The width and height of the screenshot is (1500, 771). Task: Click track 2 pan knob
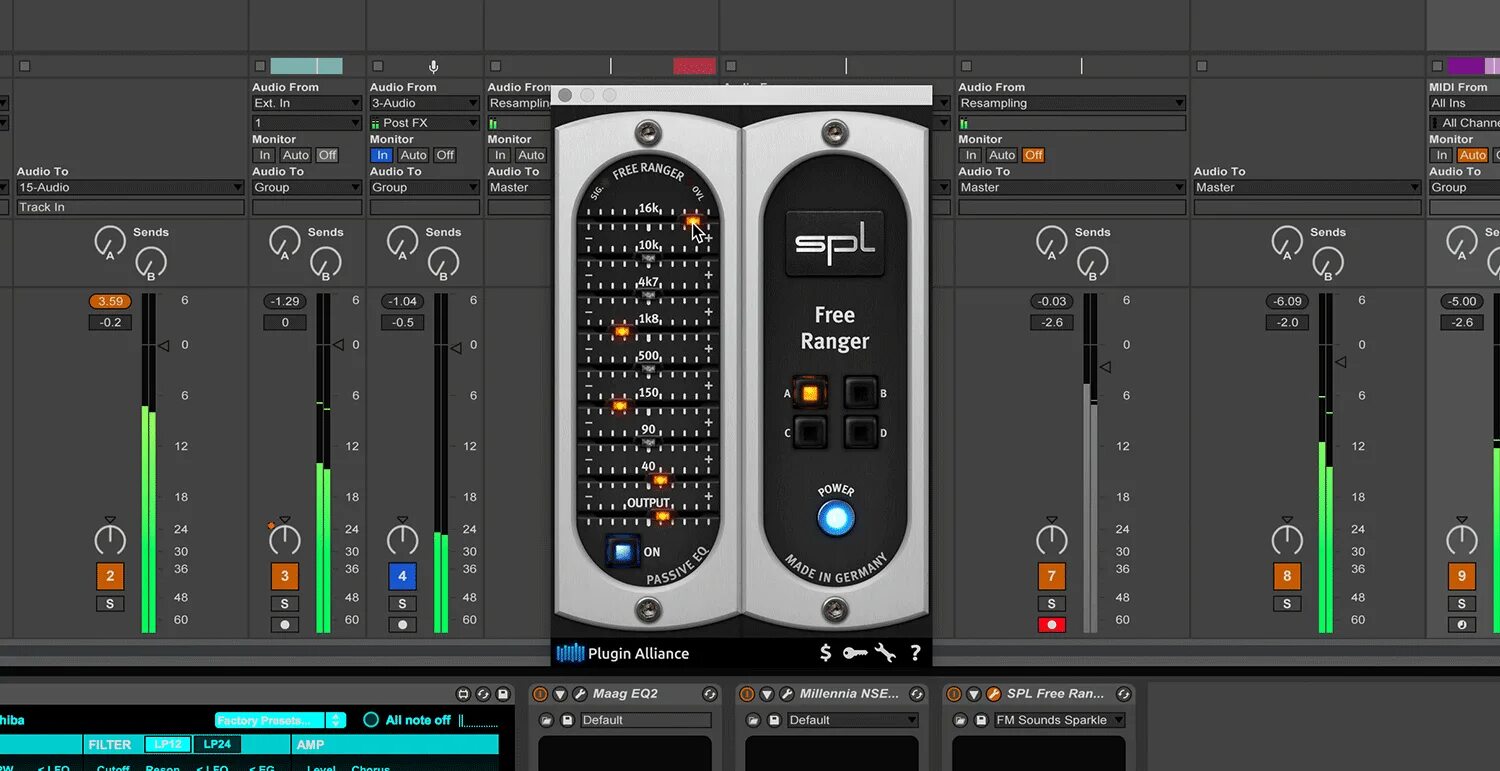coord(110,540)
